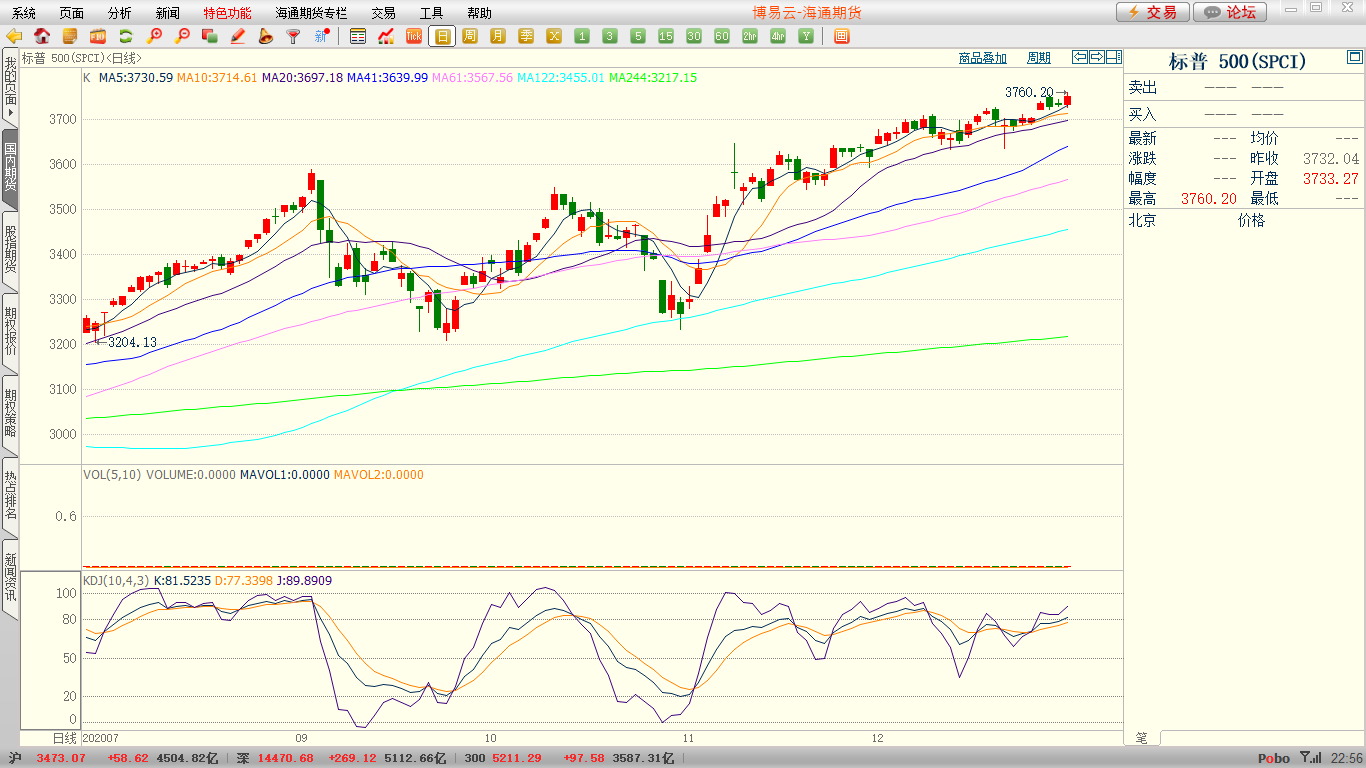1366x768 pixels.
Task: Click the back arrow toolbar icon
Action: pos(14,36)
